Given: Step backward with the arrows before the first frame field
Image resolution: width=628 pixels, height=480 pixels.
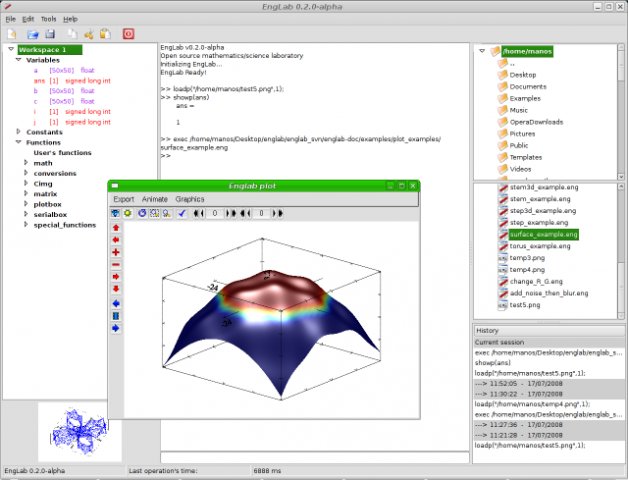Looking at the screenshot, I should (x=199, y=214).
